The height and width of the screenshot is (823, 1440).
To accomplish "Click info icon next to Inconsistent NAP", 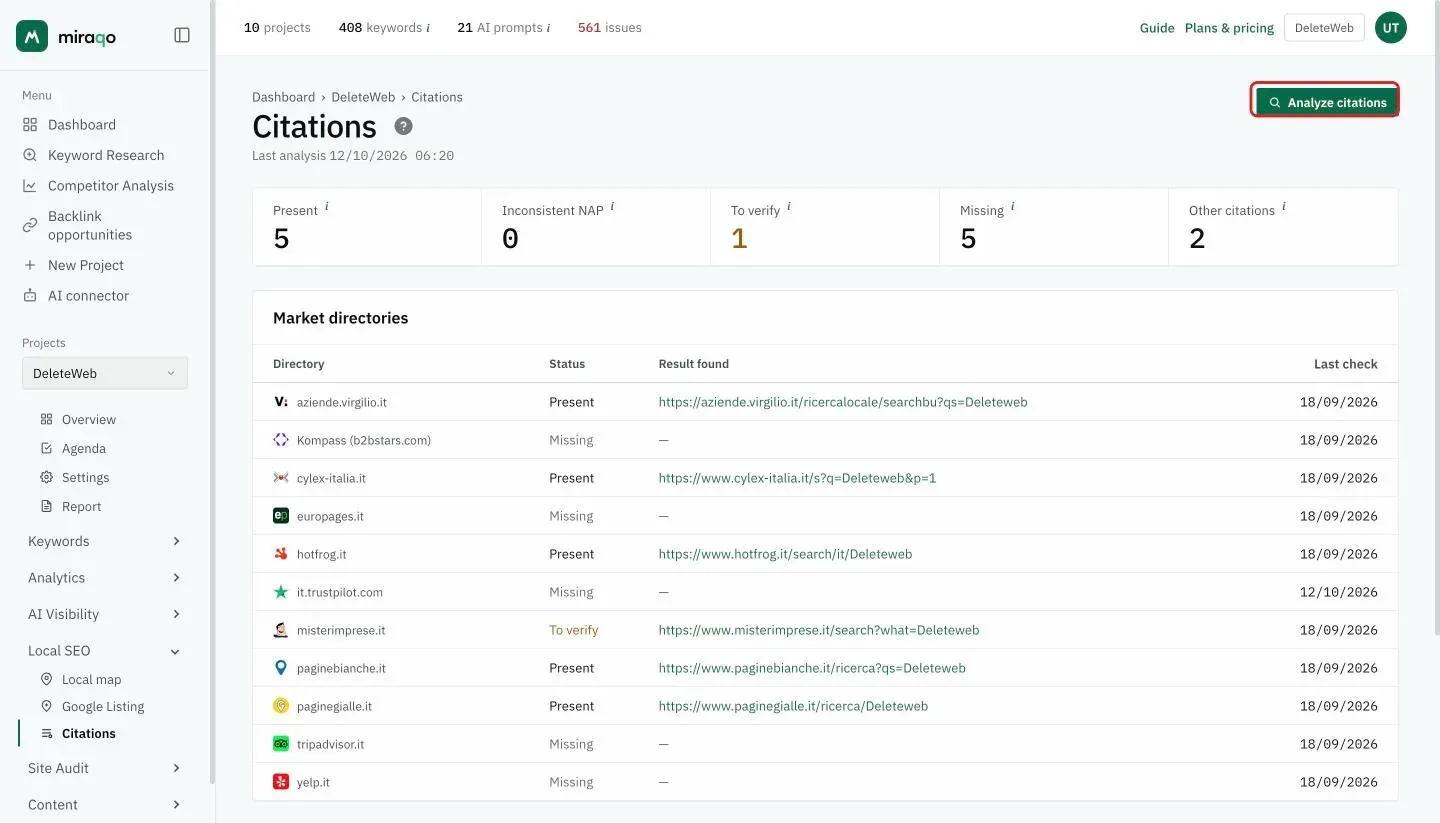I will 612,207.
